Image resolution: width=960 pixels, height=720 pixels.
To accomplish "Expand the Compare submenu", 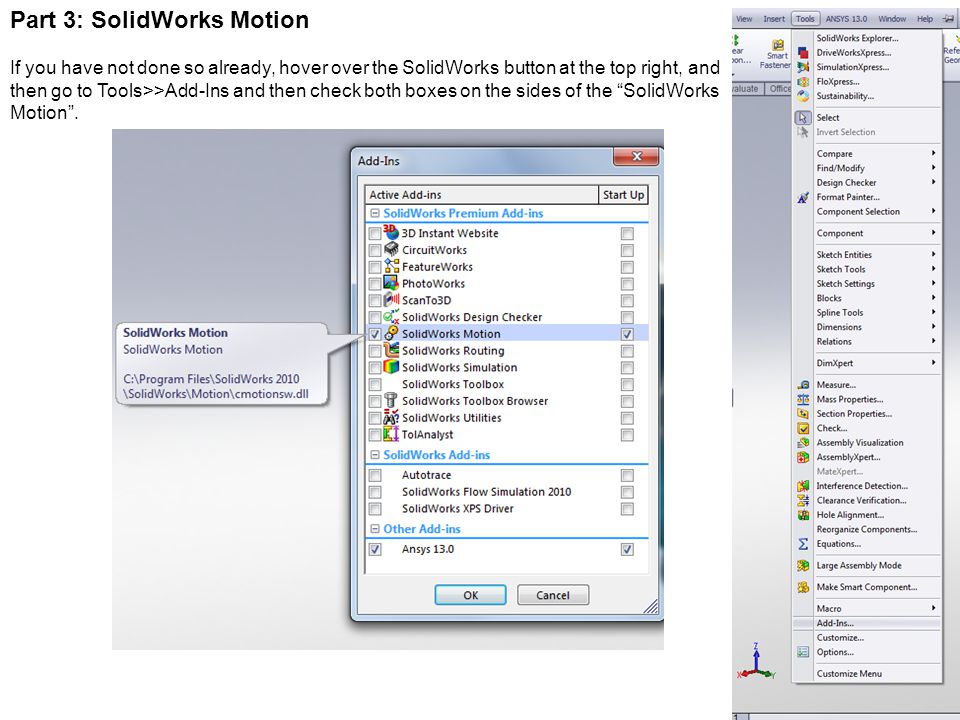I will pyautogui.click(x=867, y=154).
